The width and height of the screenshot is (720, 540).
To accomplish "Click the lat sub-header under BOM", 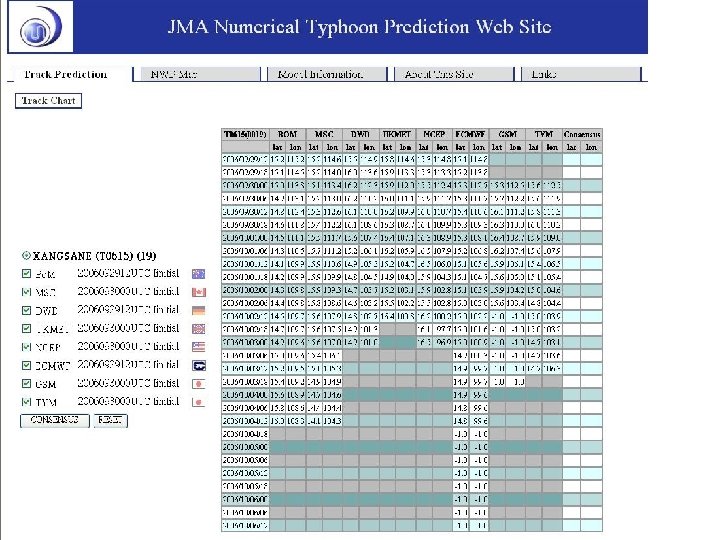I will (x=277, y=147).
